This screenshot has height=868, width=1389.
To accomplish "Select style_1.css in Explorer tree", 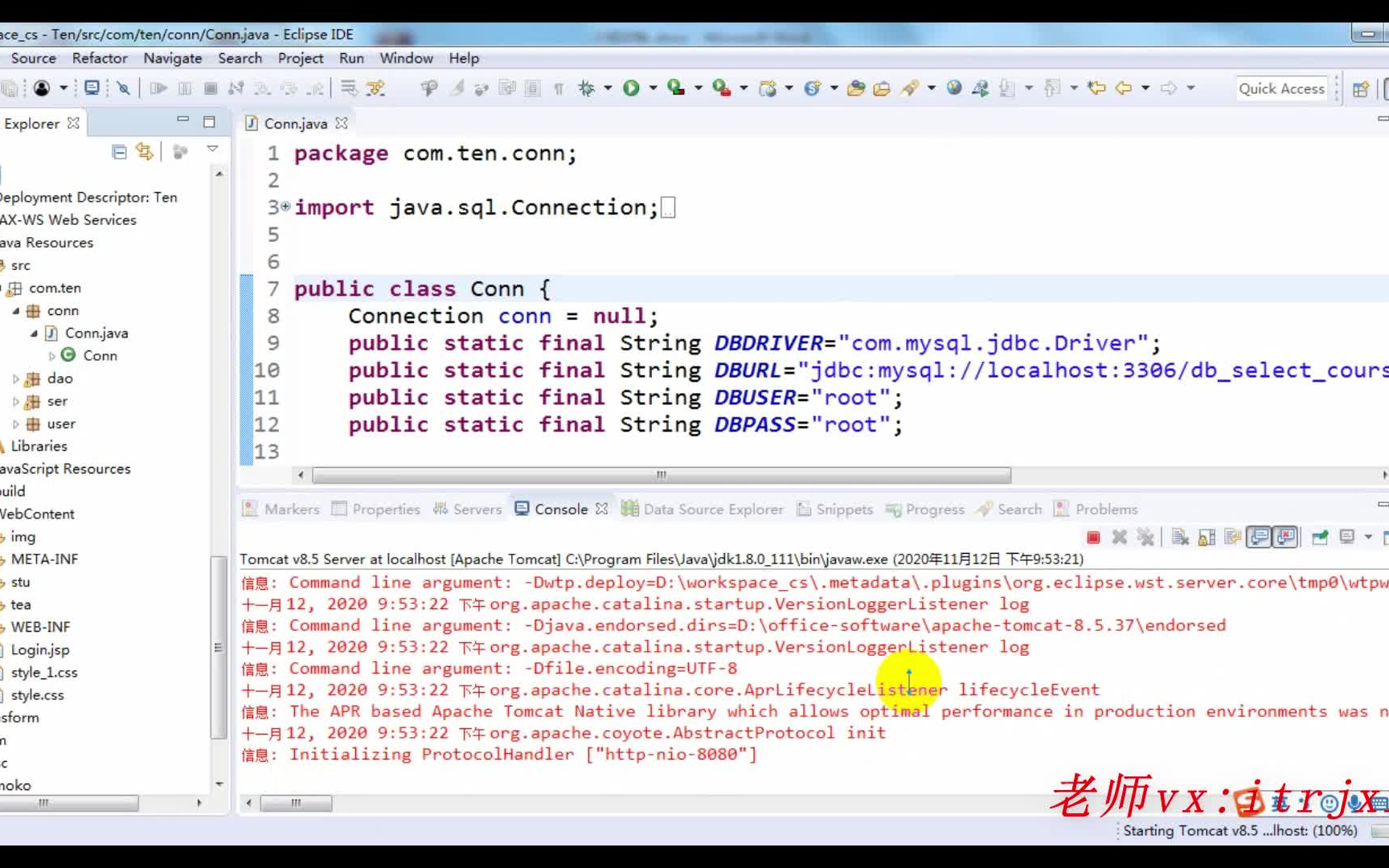I will point(44,672).
